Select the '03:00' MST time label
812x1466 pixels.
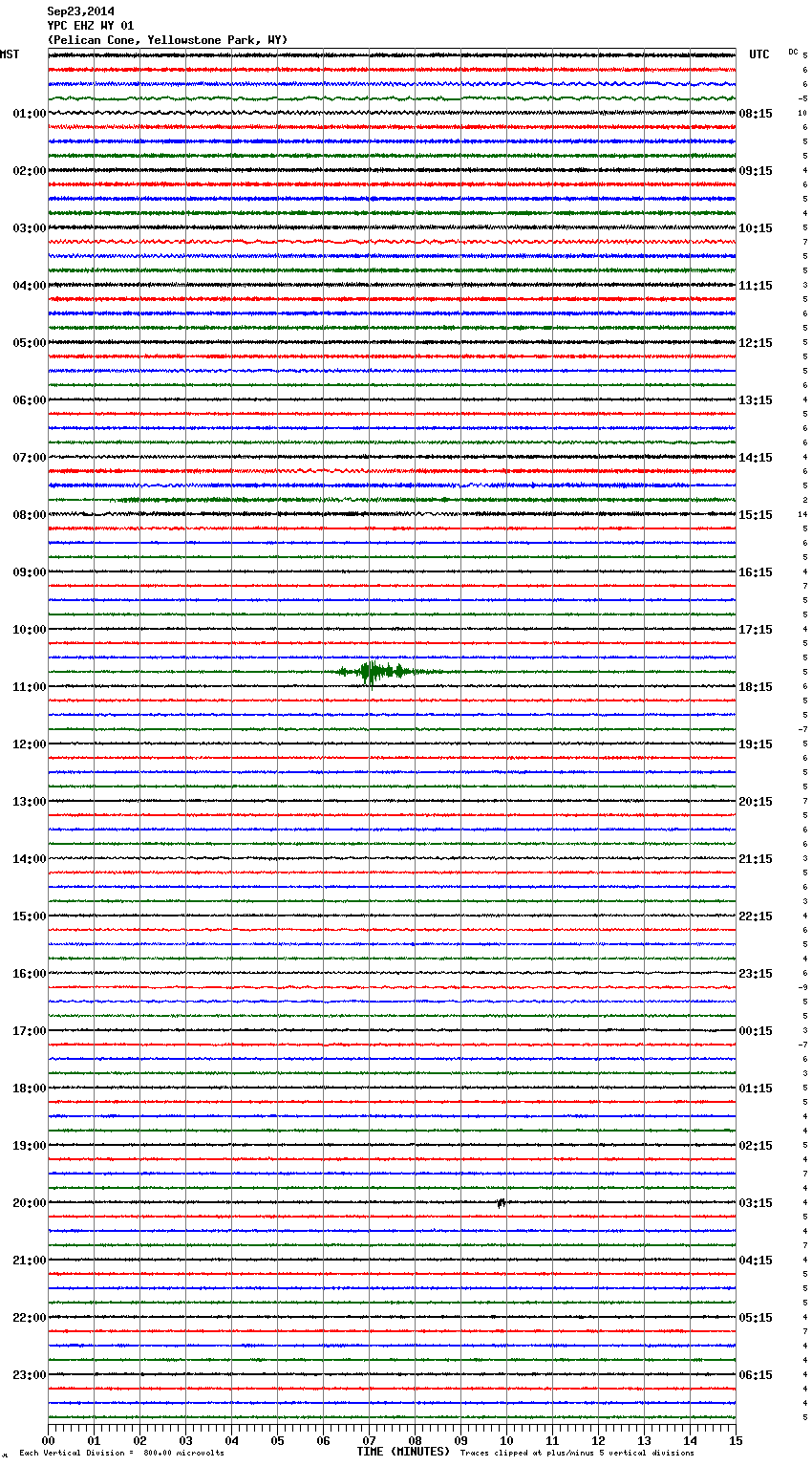pyautogui.click(x=30, y=228)
